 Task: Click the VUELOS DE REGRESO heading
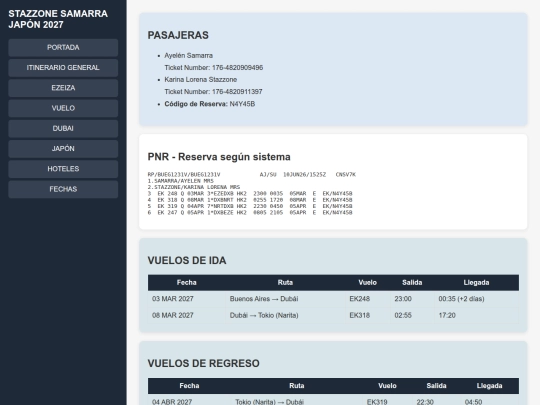pos(203,364)
